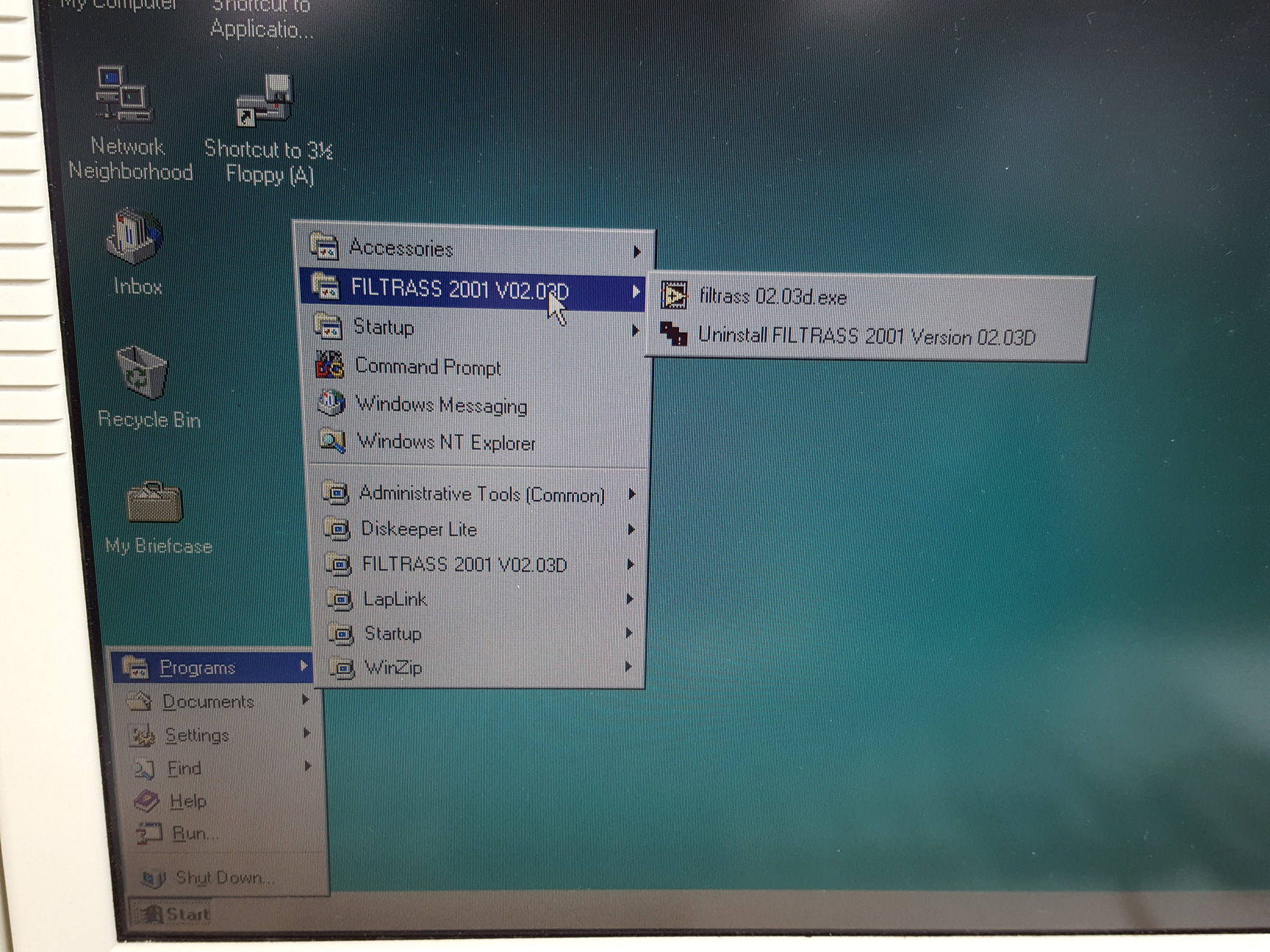Choose Shut Down... from Start menu
The width and height of the screenshot is (1270, 952).
coord(224,878)
